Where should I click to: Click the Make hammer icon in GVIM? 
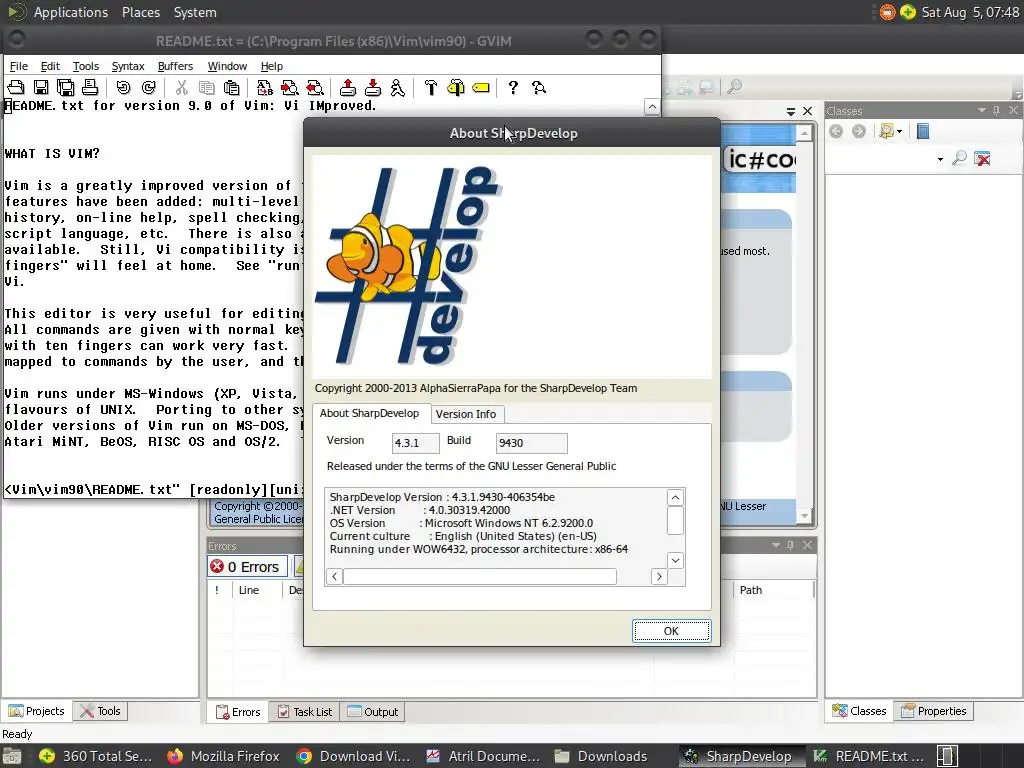pos(430,88)
